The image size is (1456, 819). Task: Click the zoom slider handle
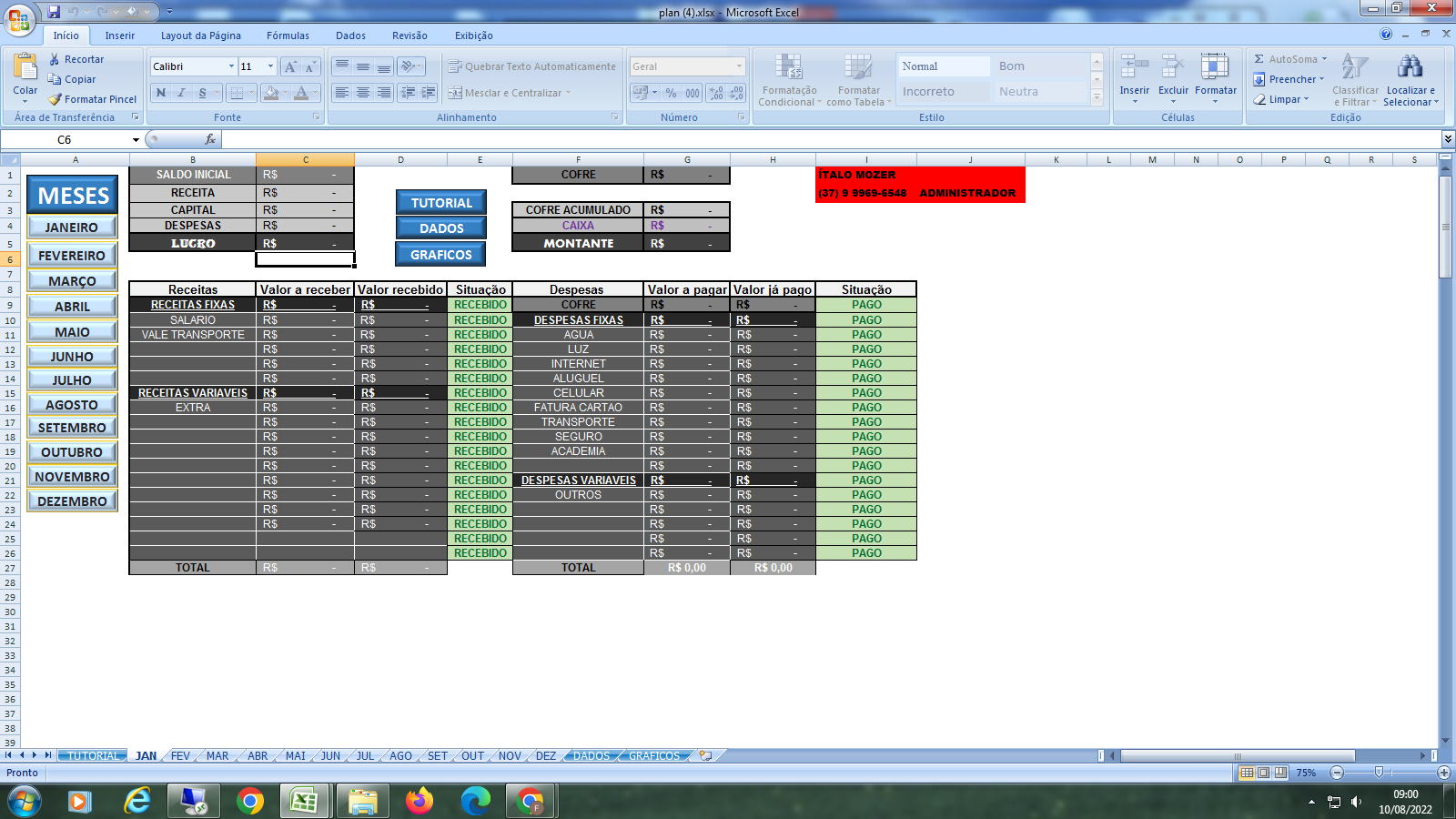[1379, 773]
